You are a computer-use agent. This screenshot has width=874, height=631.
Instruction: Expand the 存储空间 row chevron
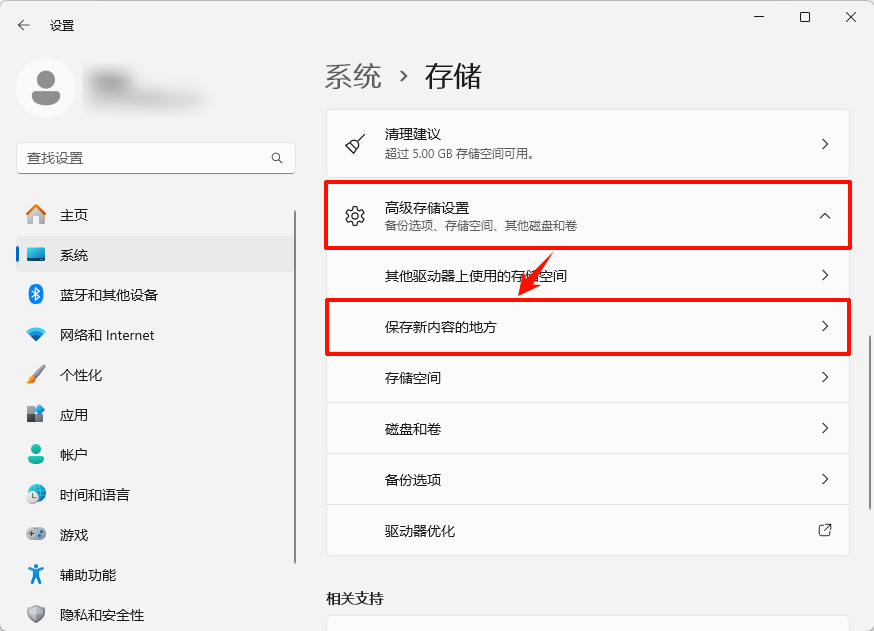tap(825, 377)
